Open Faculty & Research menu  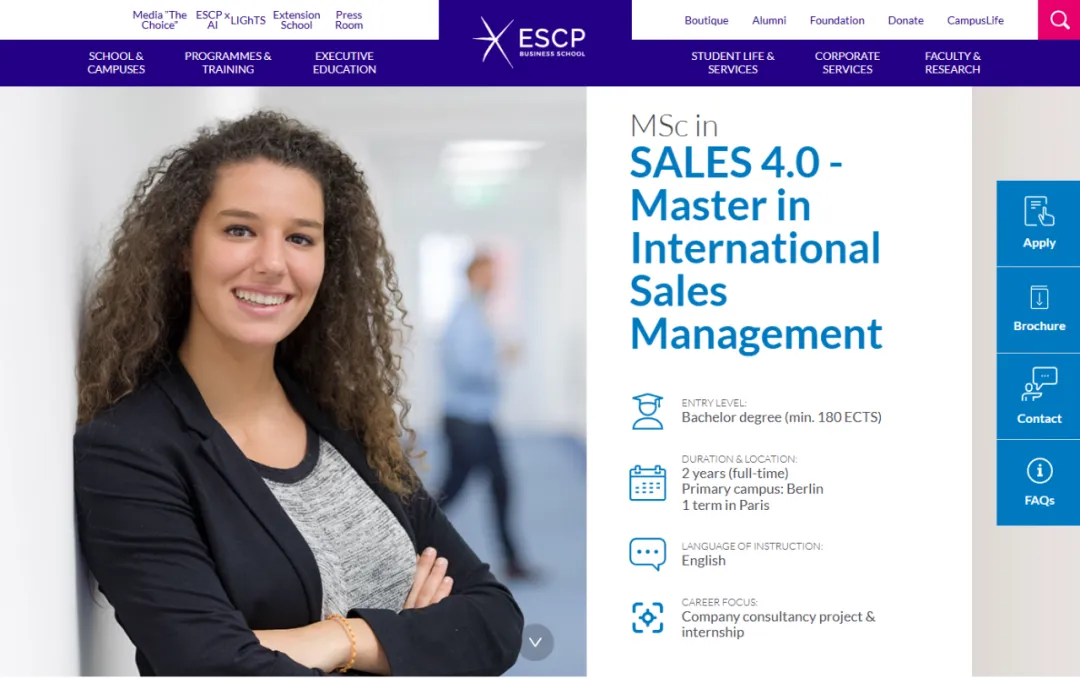953,63
